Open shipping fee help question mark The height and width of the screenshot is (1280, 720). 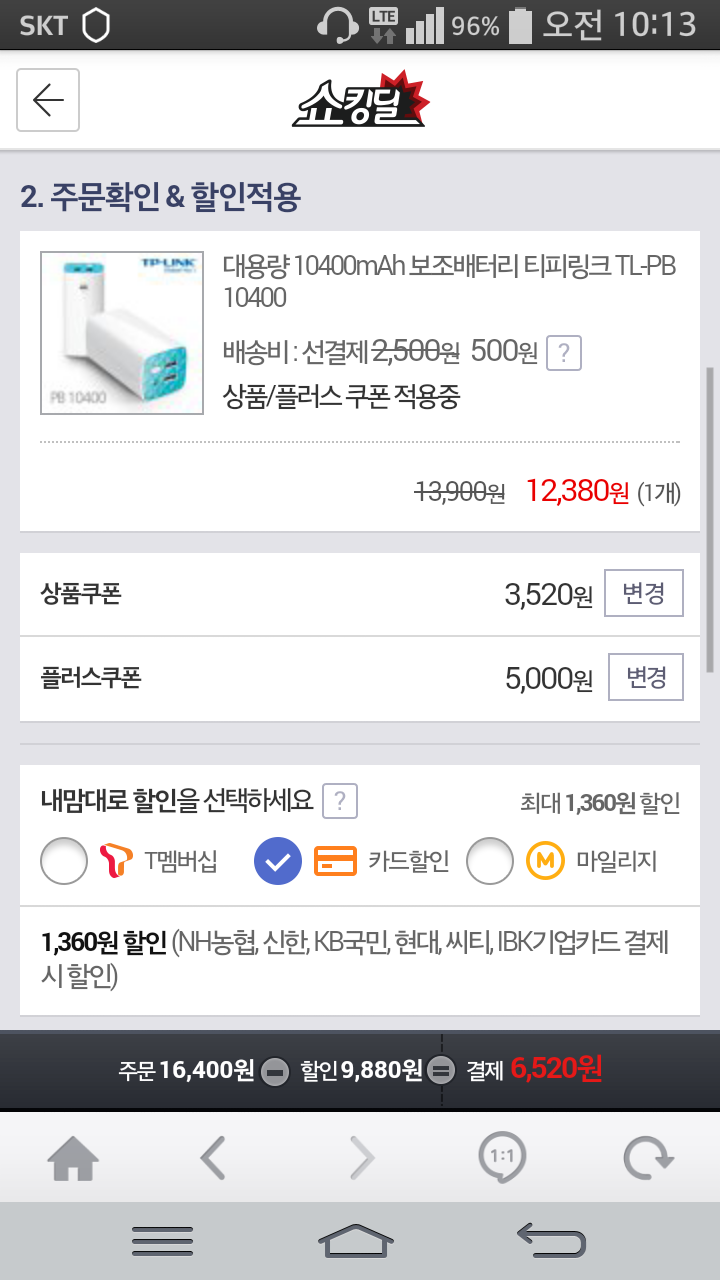point(564,353)
